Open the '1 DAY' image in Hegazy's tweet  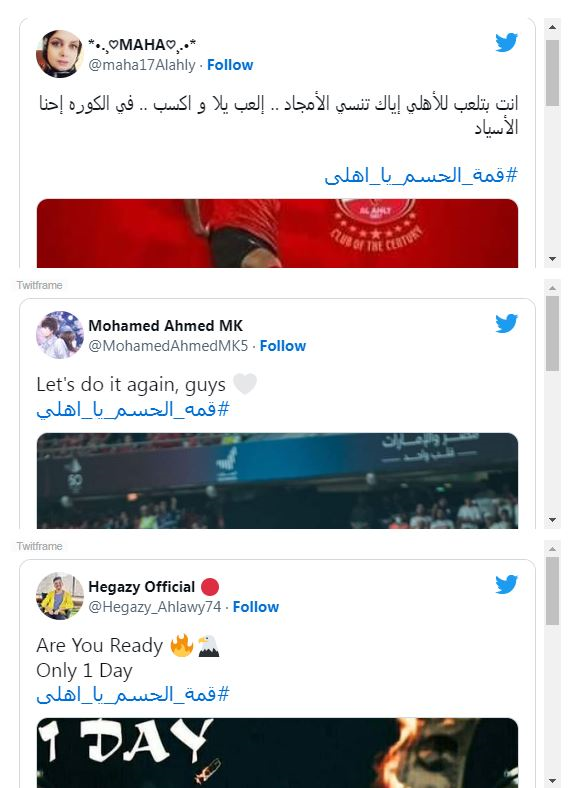click(x=277, y=753)
